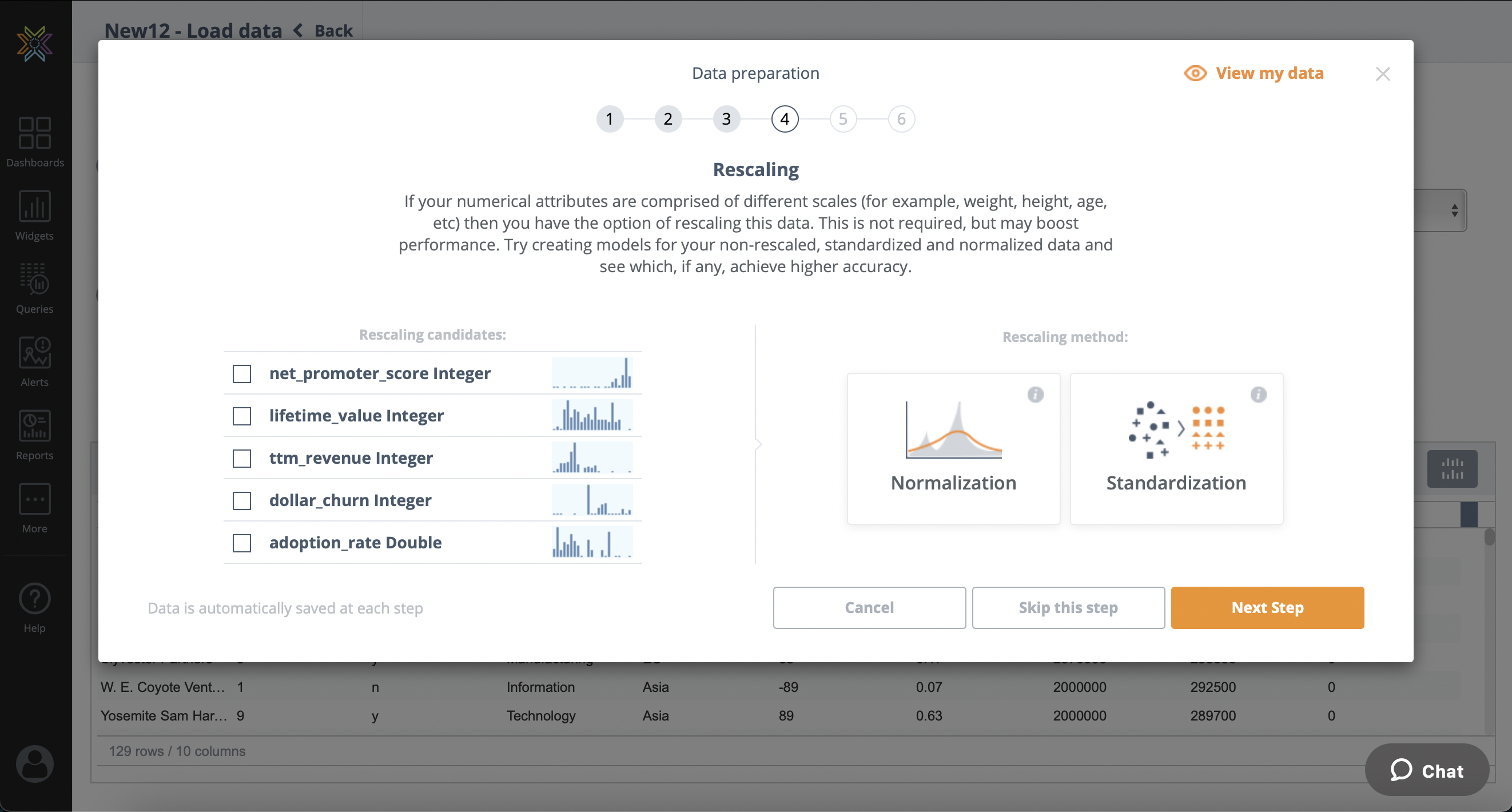Click the histogram view icon beside the data table

coord(1452,468)
